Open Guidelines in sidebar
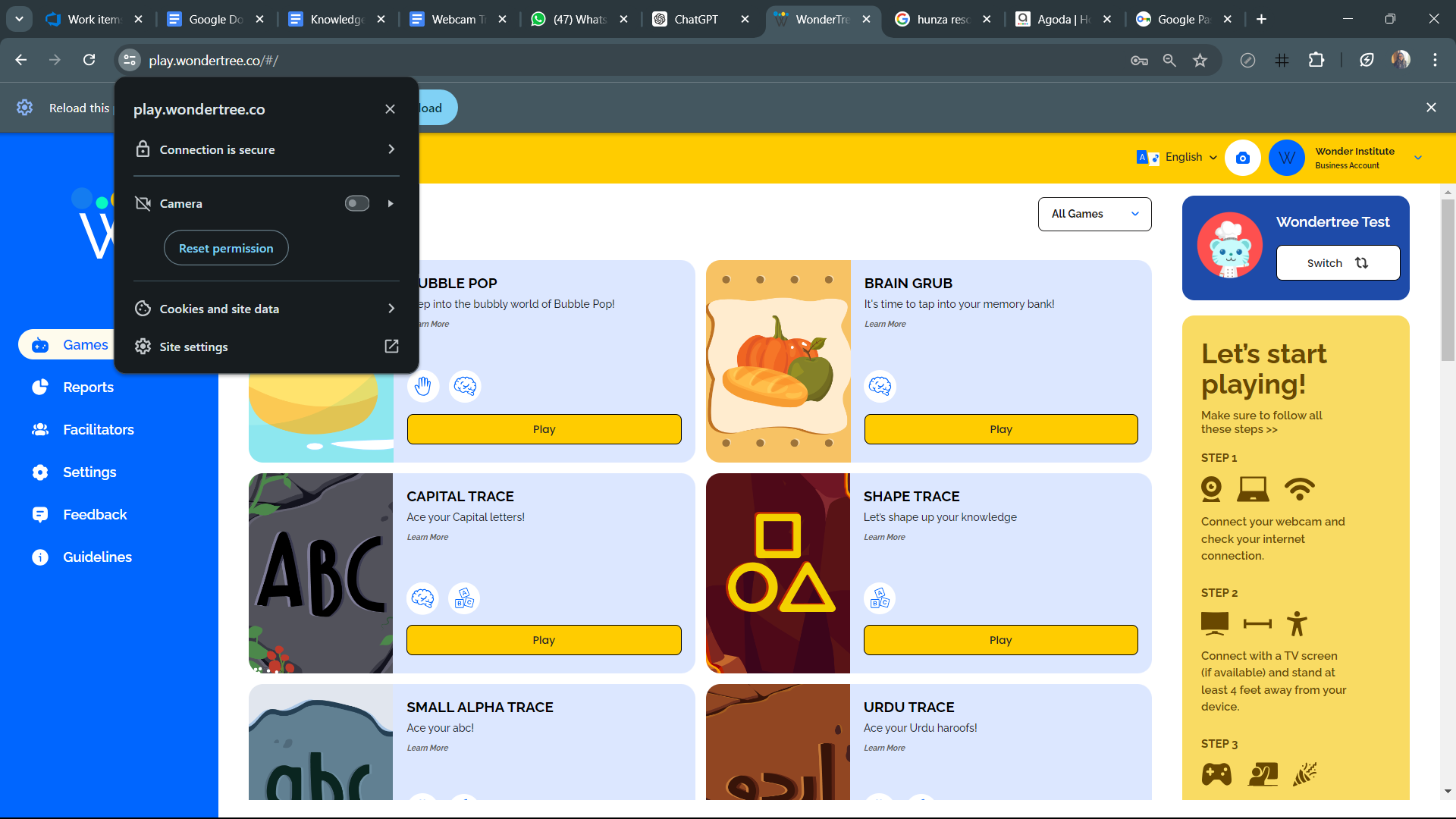Viewport: 1456px width, 819px height. [x=82, y=557]
